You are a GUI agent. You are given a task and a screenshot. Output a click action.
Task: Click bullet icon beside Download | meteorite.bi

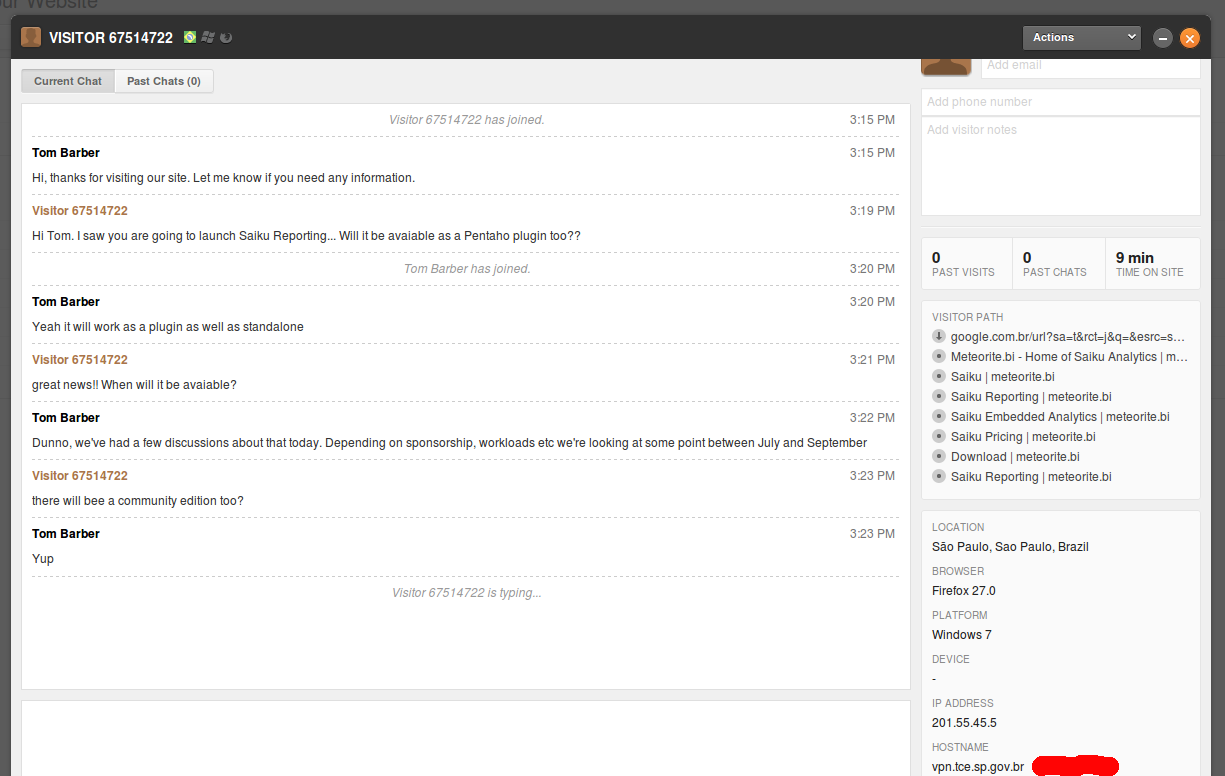tap(938, 457)
